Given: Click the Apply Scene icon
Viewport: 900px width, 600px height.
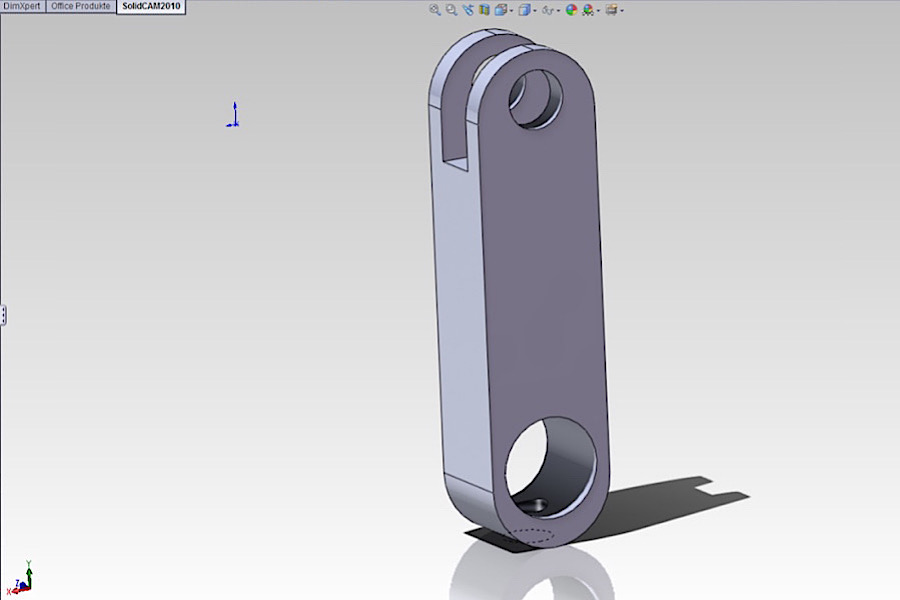Looking at the screenshot, I should (588, 10).
